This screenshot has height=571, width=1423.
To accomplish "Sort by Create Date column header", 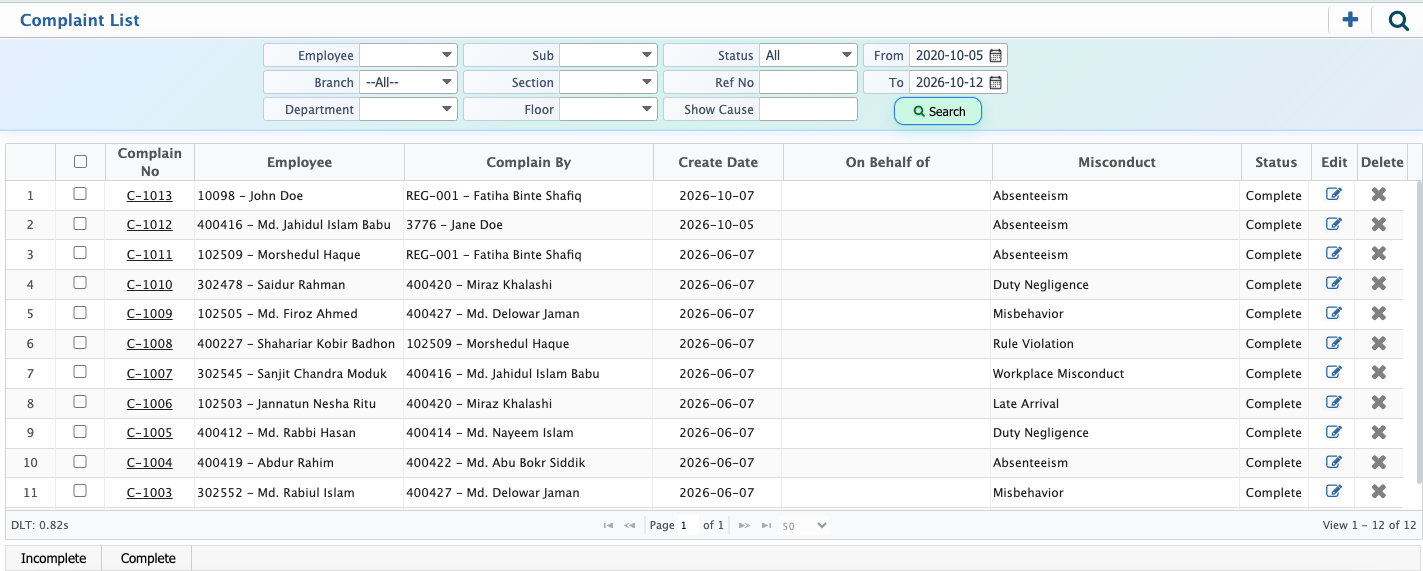I will [718, 162].
